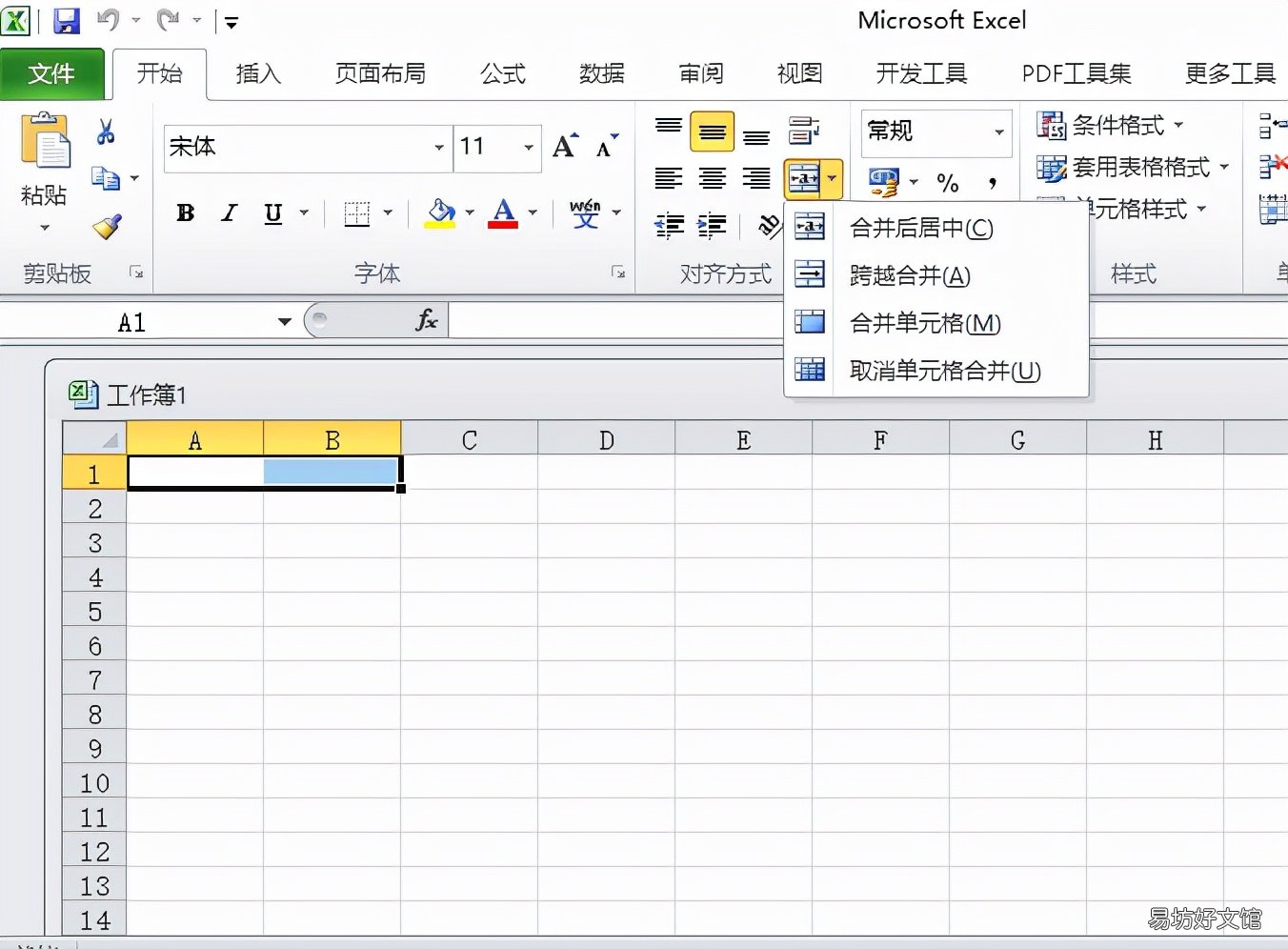
Task: Click the 套用表格格式 table format button
Action: [x=1133, y=168]
